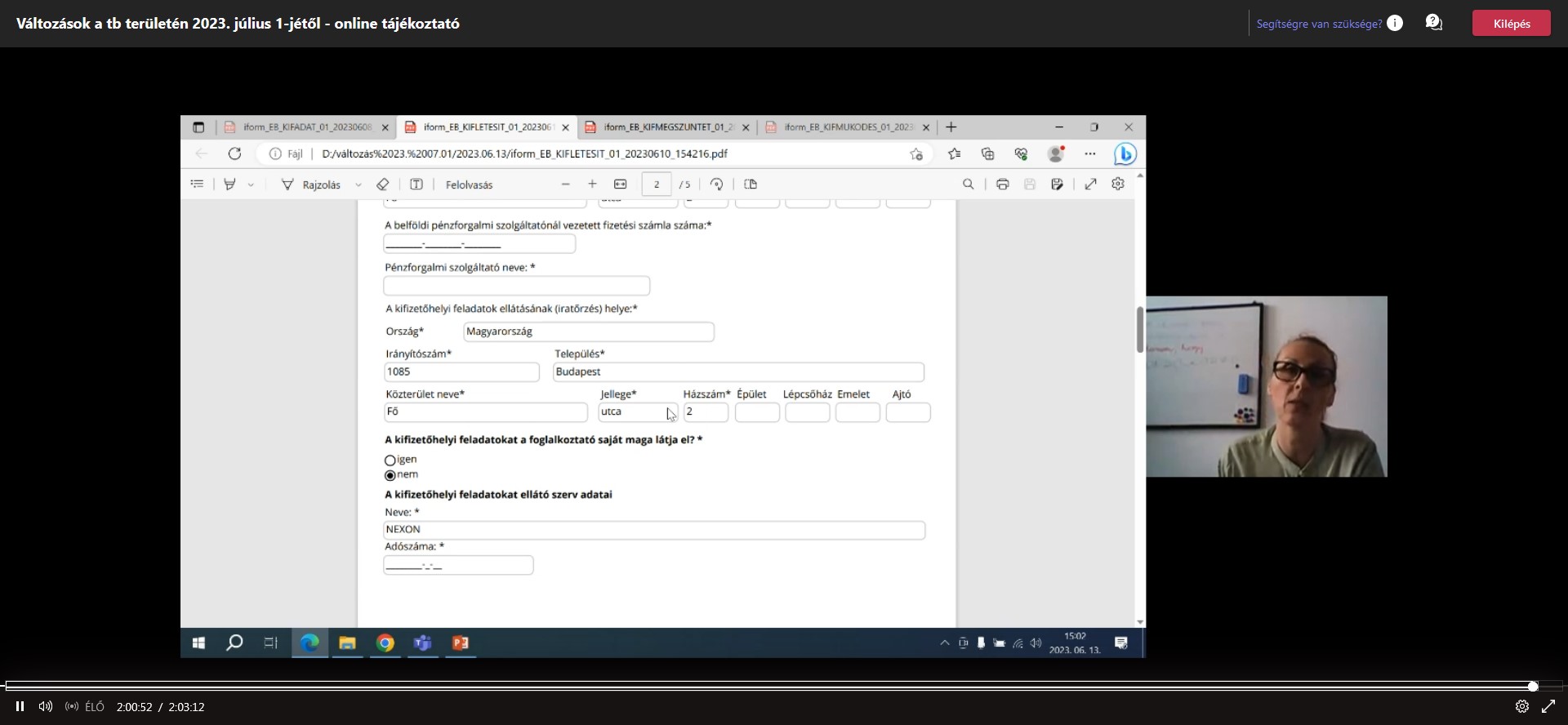The height and width of the screenshot is (725, 1568).
Task: Open the Favorites list icon
Action: (954, 153)
